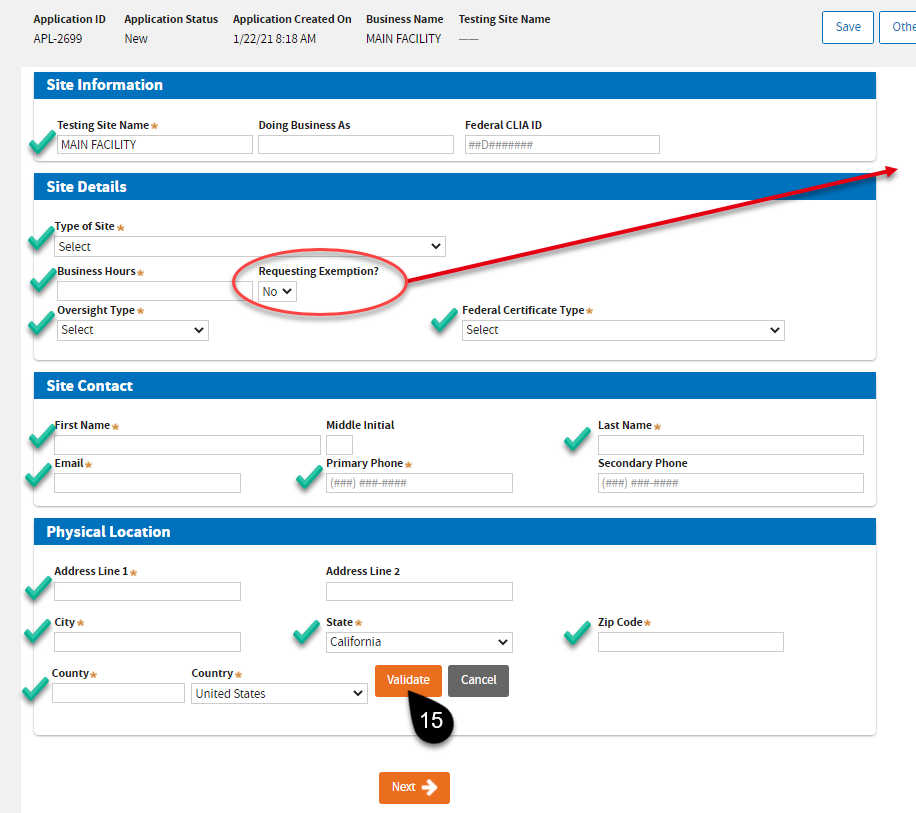Open the Type of Site dropdown
Viewport: 916px width, 813px height.
(250, 246)
